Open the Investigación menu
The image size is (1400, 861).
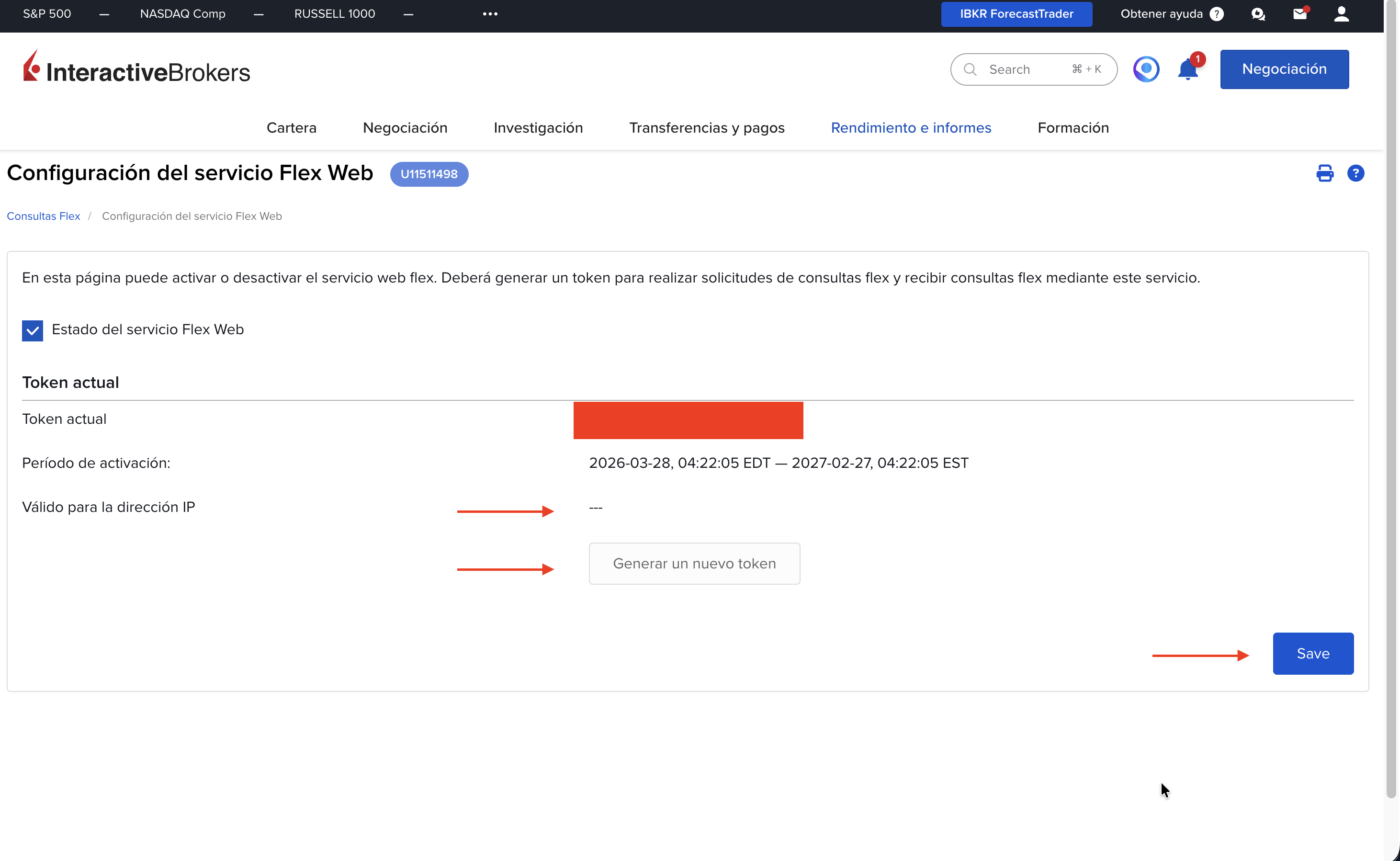pos(538,127)
